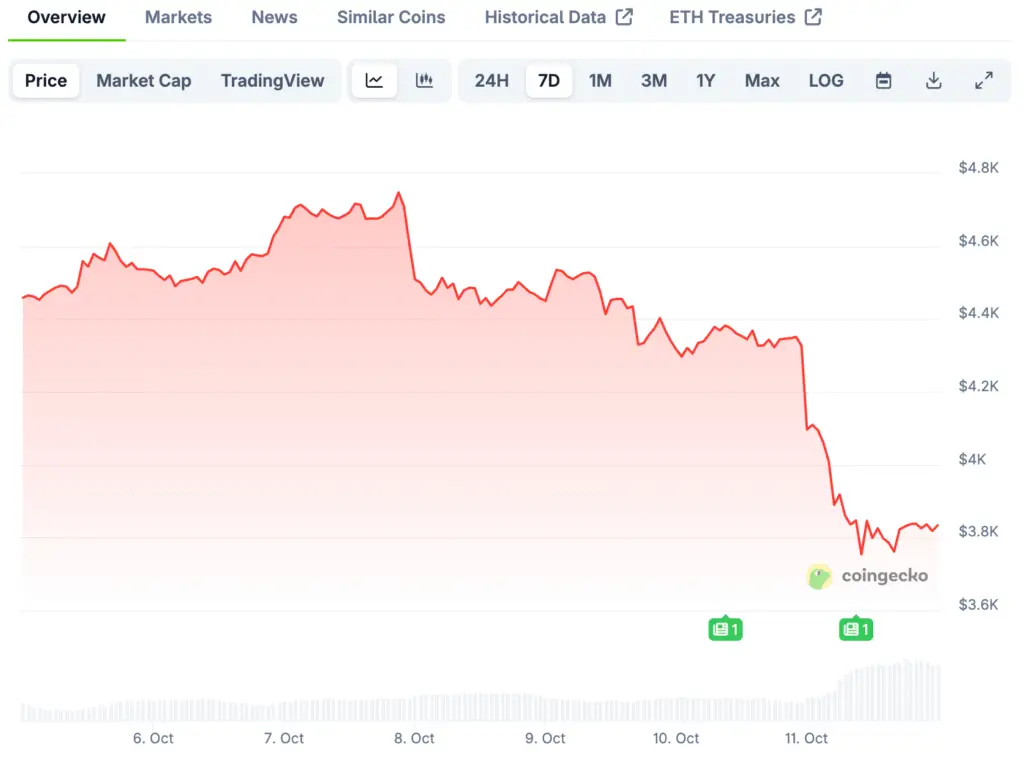Viewport: 1024px width, 758px height.
Task: Go to the News tab
Action: [x=274, y=17]
